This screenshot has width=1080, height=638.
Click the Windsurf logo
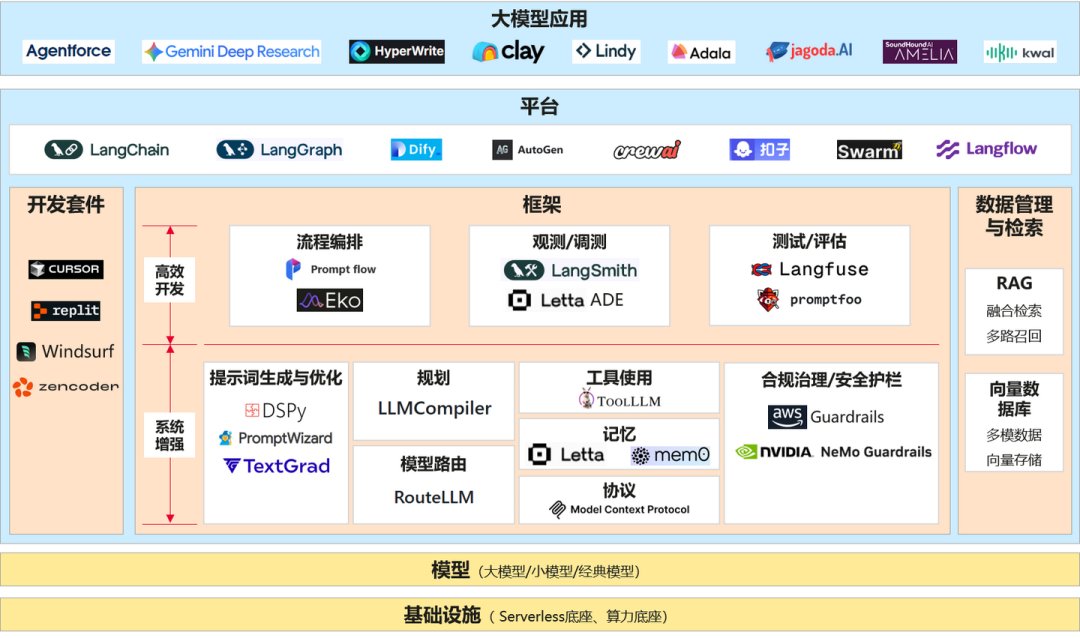(65, 351)
